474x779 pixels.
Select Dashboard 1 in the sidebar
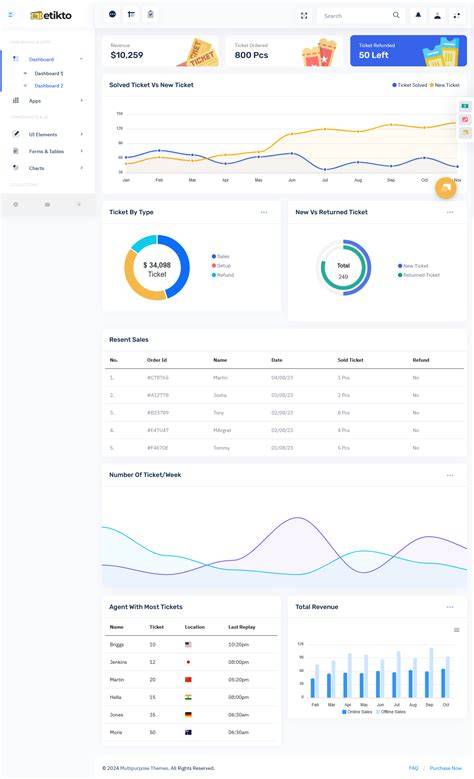pos(49,74)
